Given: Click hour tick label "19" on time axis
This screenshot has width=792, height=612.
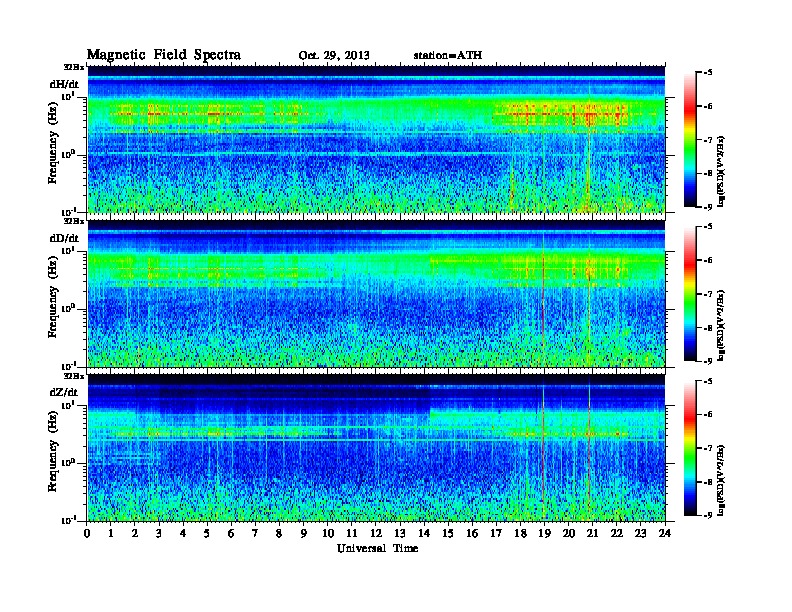Looking at the screenshot, I should [544, 533].
